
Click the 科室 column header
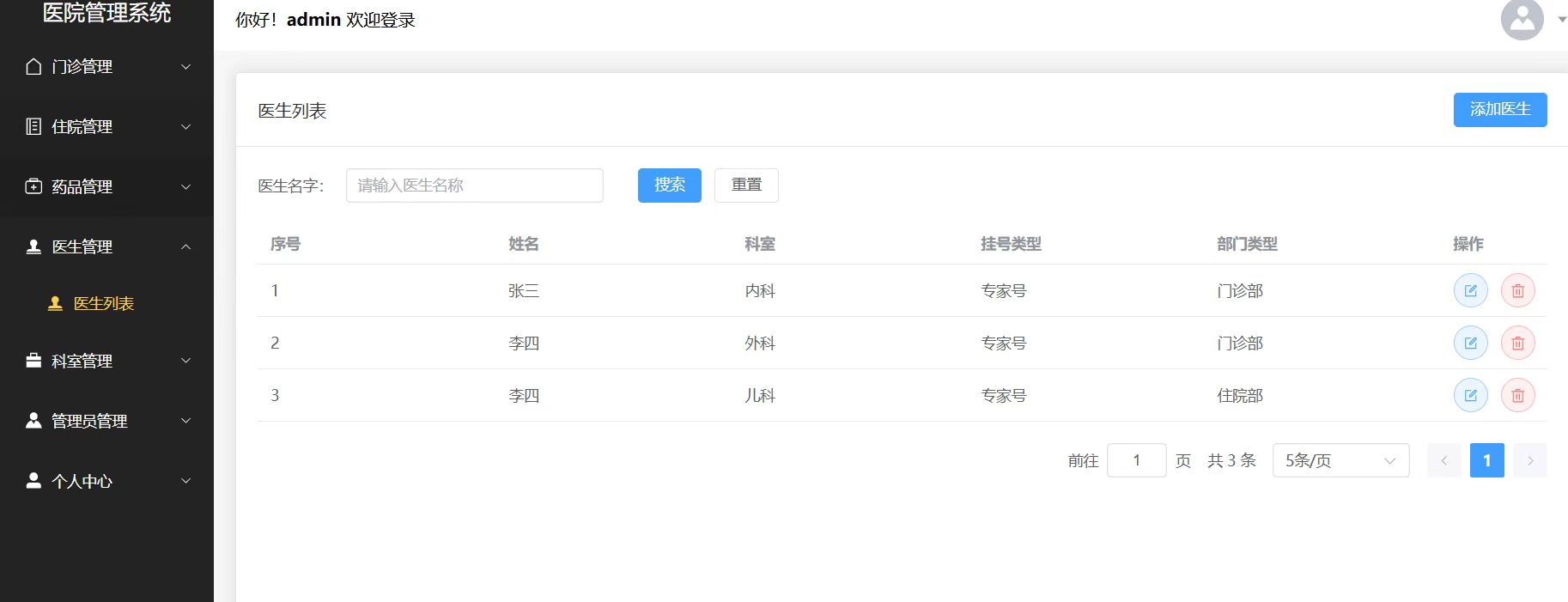click(759, 244)
